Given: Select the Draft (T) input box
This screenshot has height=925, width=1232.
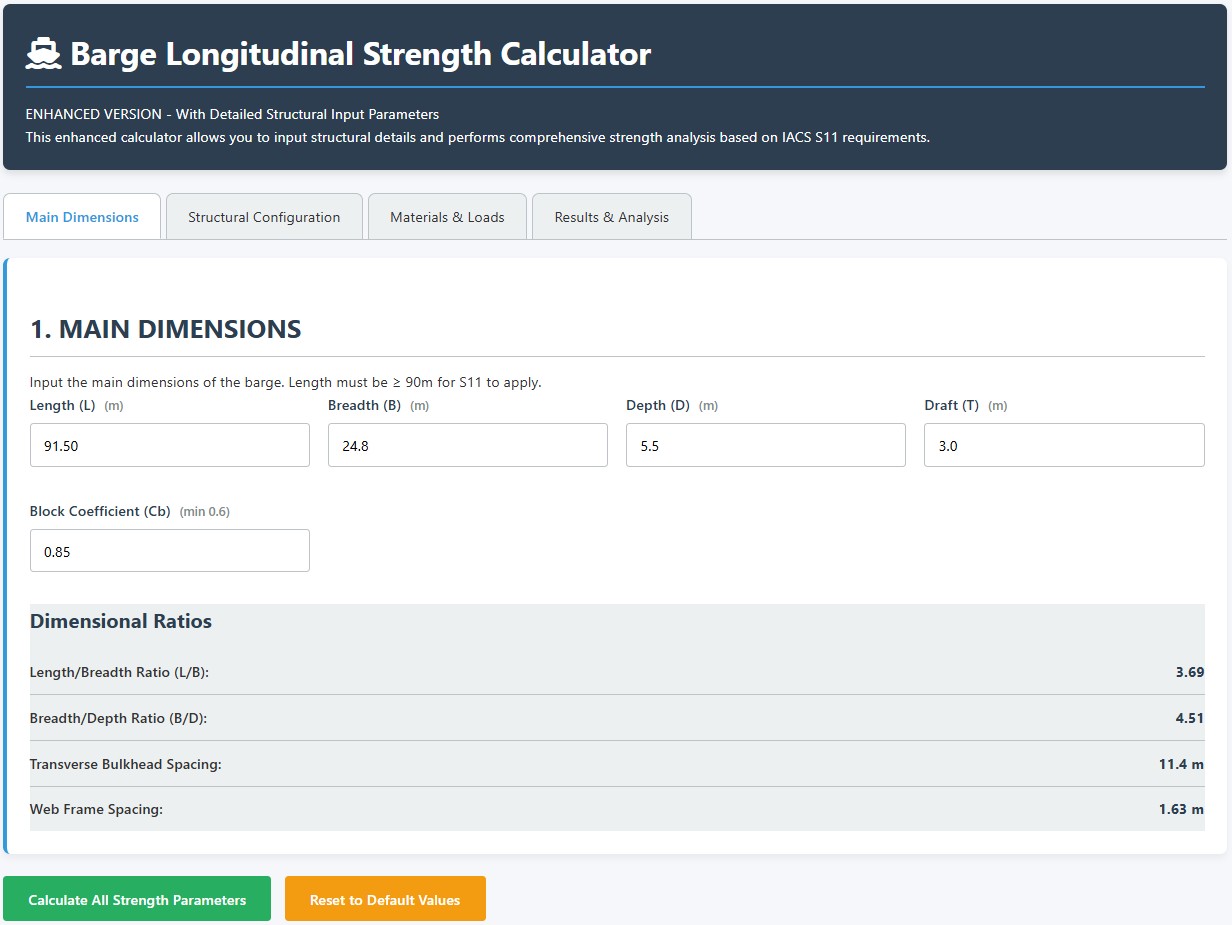Looking at the screenshot, I should [1063, 445].
